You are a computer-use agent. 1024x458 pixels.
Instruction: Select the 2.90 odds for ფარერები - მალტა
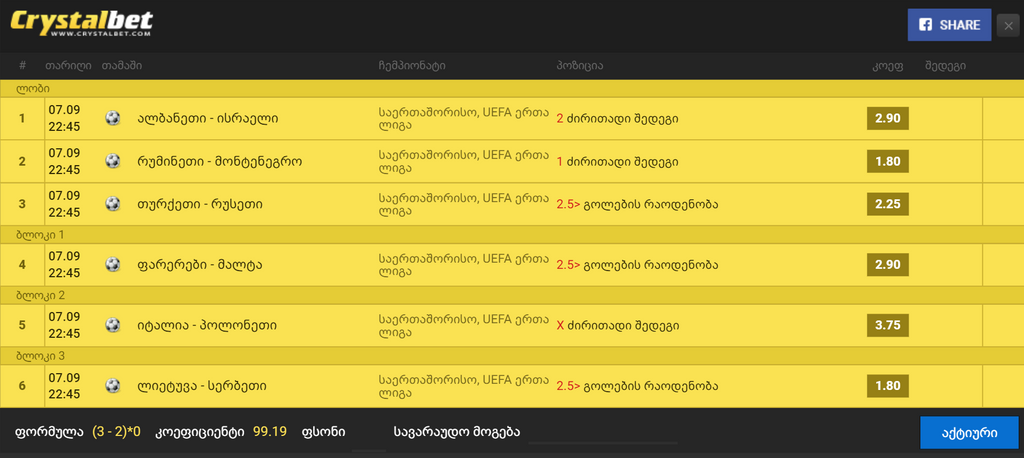coord(888,265)
